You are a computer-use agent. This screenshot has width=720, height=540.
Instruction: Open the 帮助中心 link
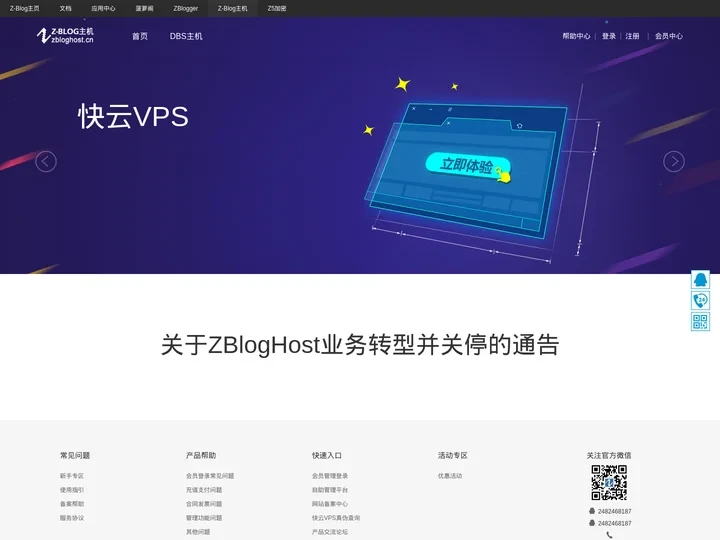[576, 36]
